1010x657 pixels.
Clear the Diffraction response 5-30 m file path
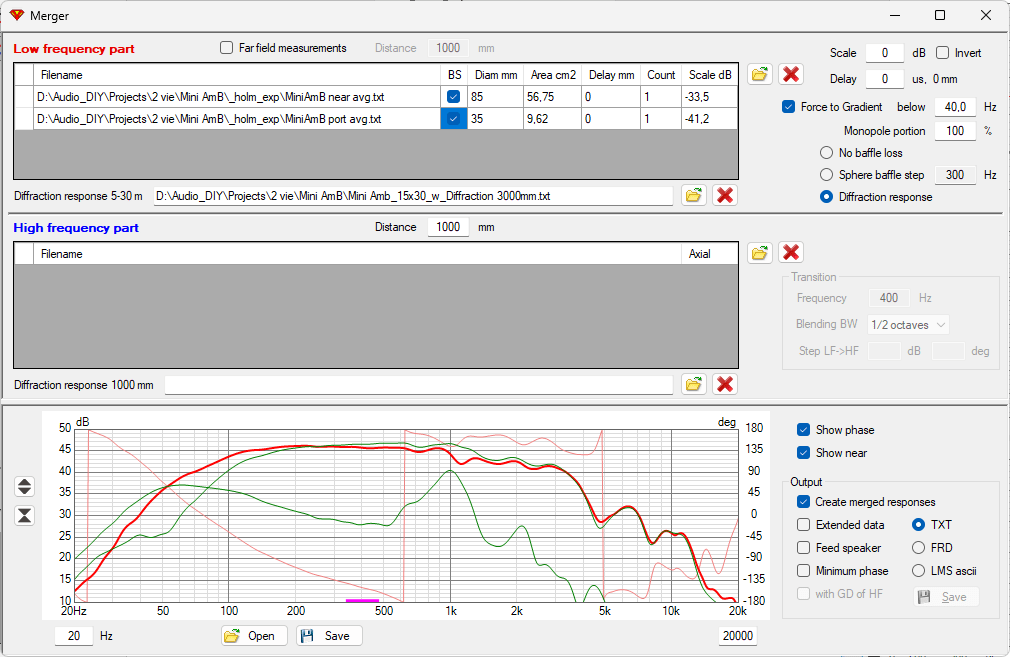tap(725, 195)
